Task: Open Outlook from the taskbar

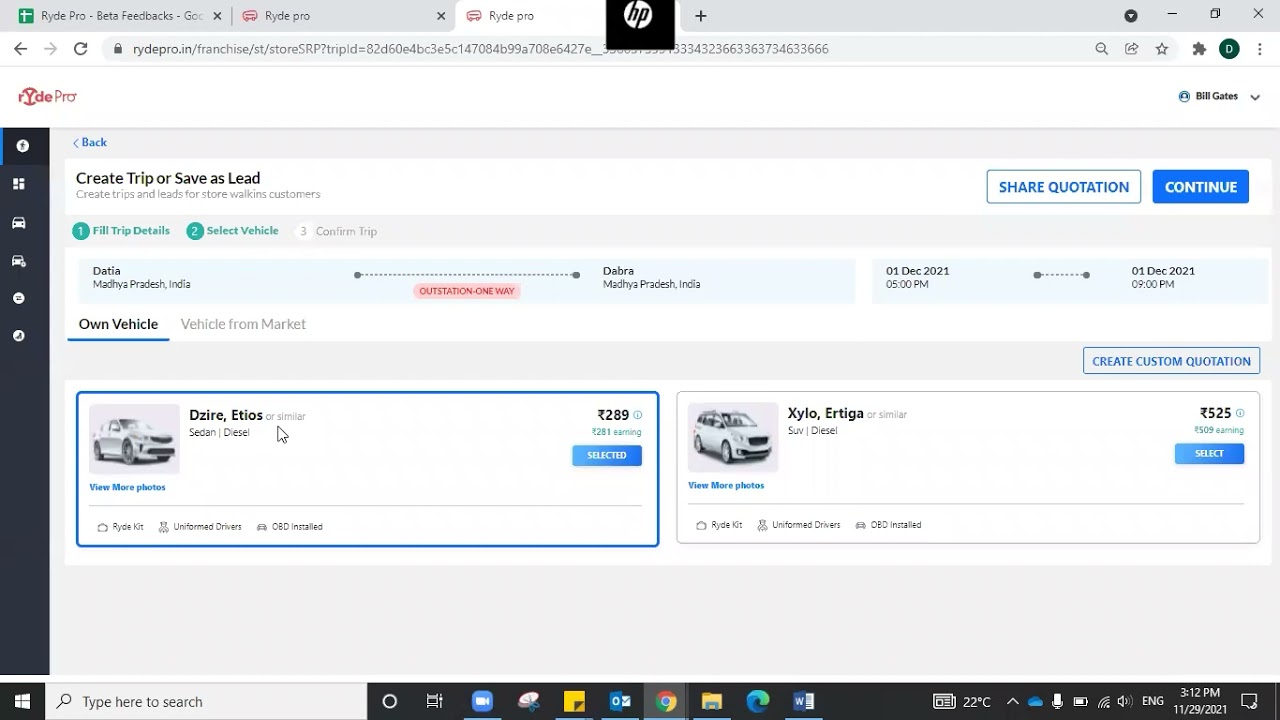Action: click(620, 701)
